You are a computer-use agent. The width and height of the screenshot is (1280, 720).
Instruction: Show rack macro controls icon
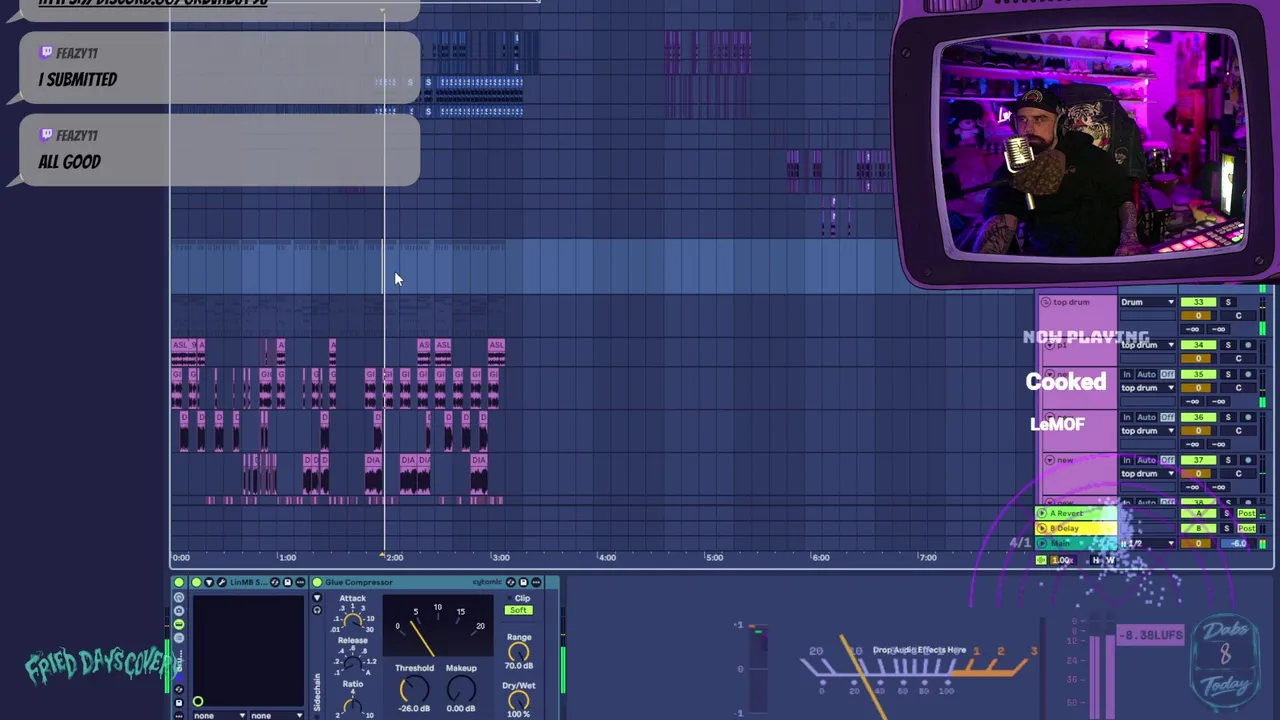coord(179,597)
